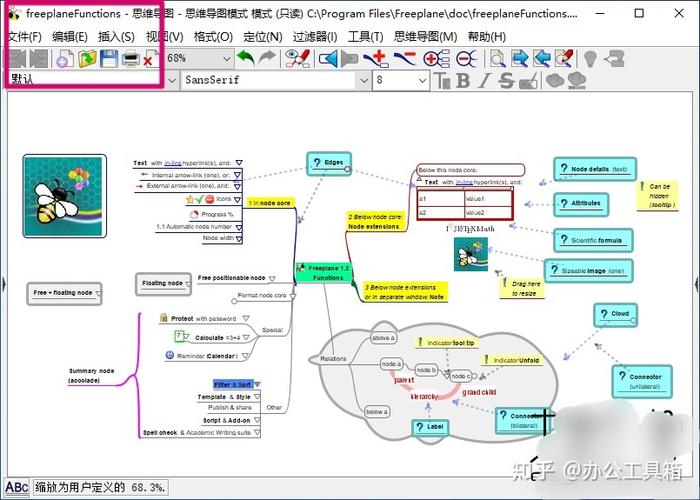Select the Freeplane 1.2 Functions root node
Image resolution: width=700 pixels, height=500 pixels.
[x=324, y=273]
